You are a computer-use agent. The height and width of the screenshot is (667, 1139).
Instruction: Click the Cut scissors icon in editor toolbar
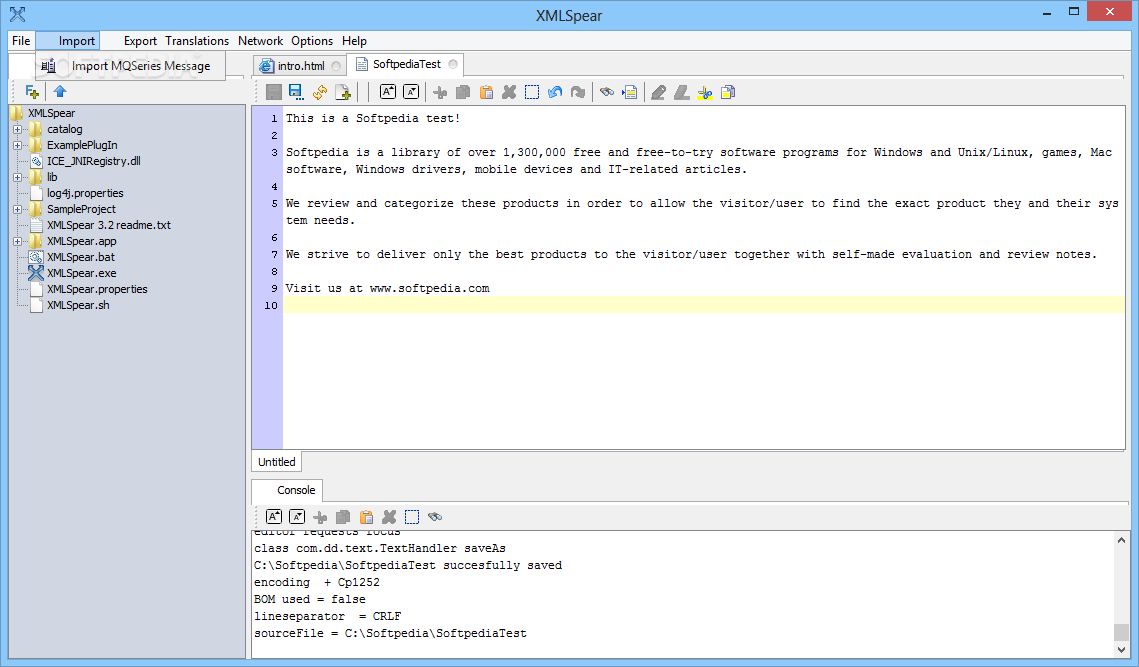pyautogui.click(x=440, y=92)
